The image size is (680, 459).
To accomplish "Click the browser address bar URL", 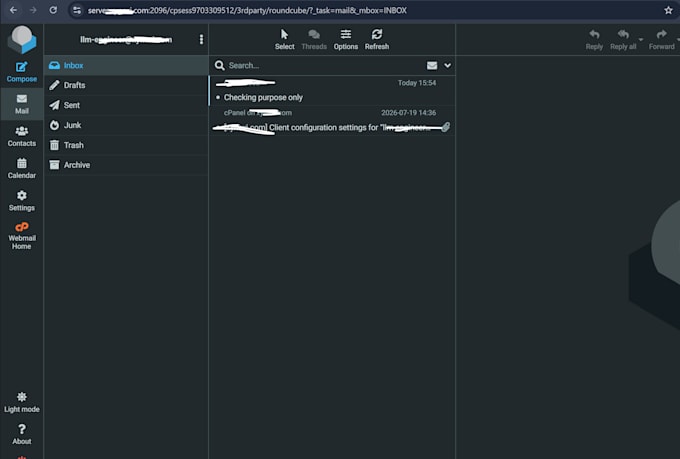I will [247, 10].
